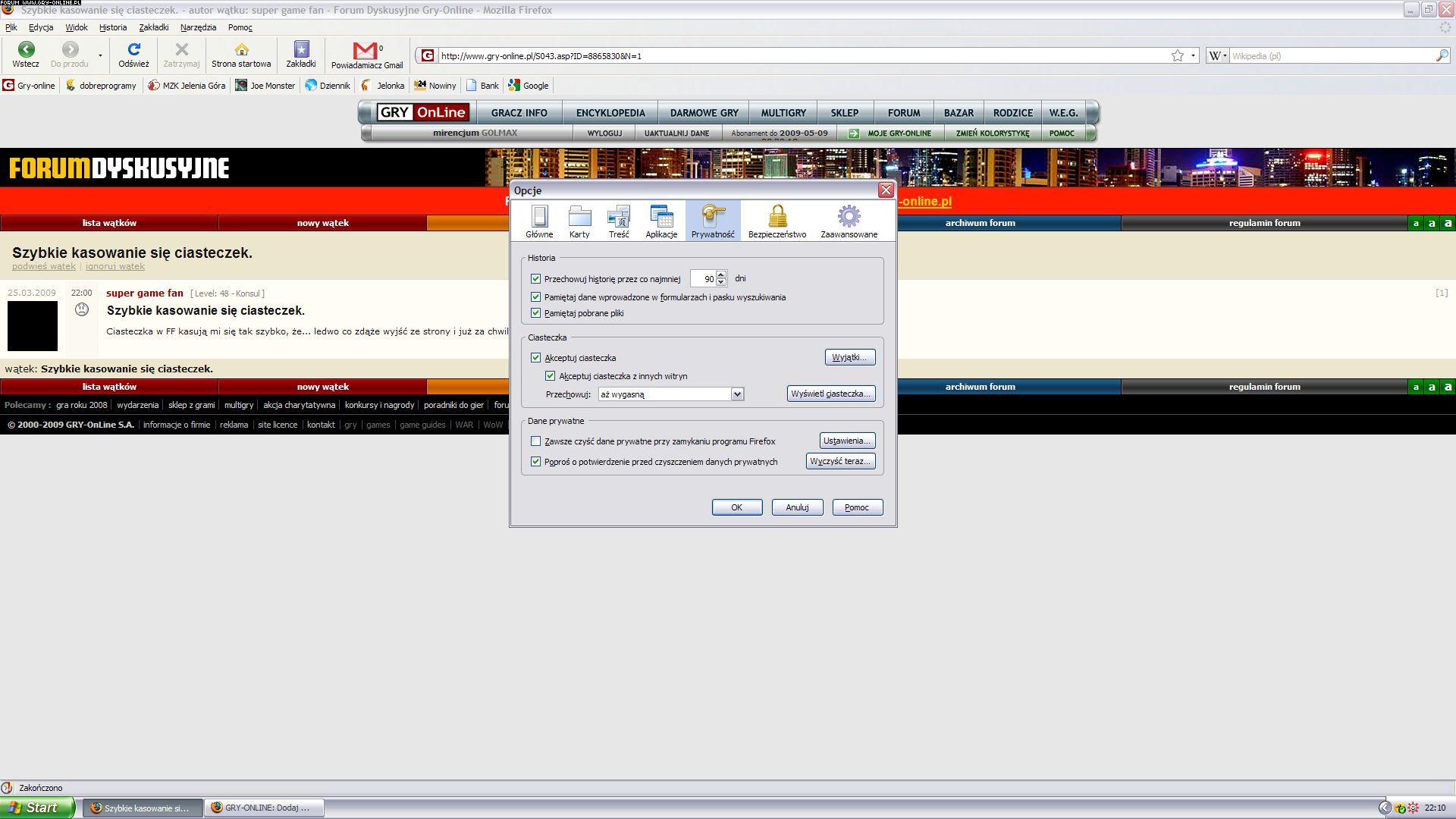The width and height of the screenshot is (1456, 819).
Task: Click the site identity icon in address bar
Action: [428, 55]
